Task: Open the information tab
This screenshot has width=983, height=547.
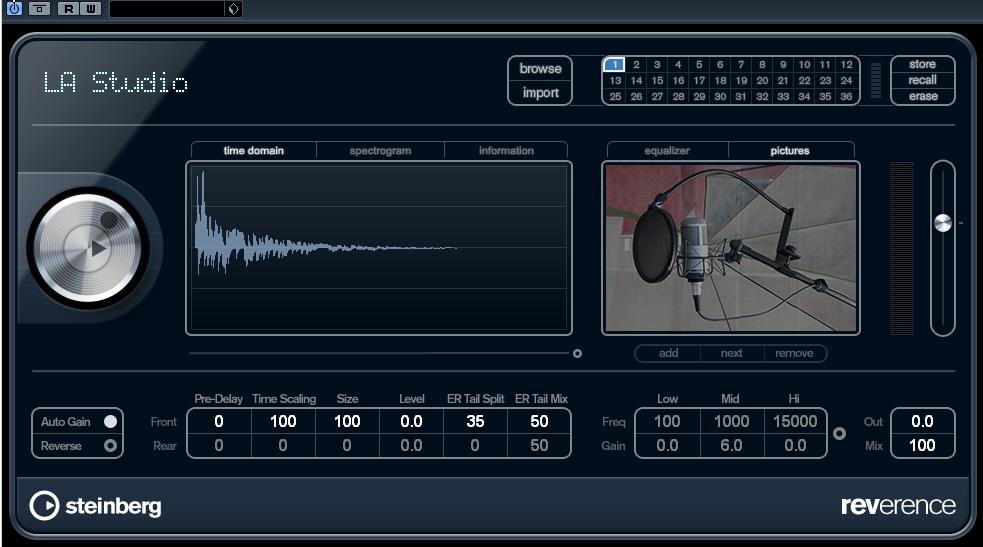Action: point(507,150)
